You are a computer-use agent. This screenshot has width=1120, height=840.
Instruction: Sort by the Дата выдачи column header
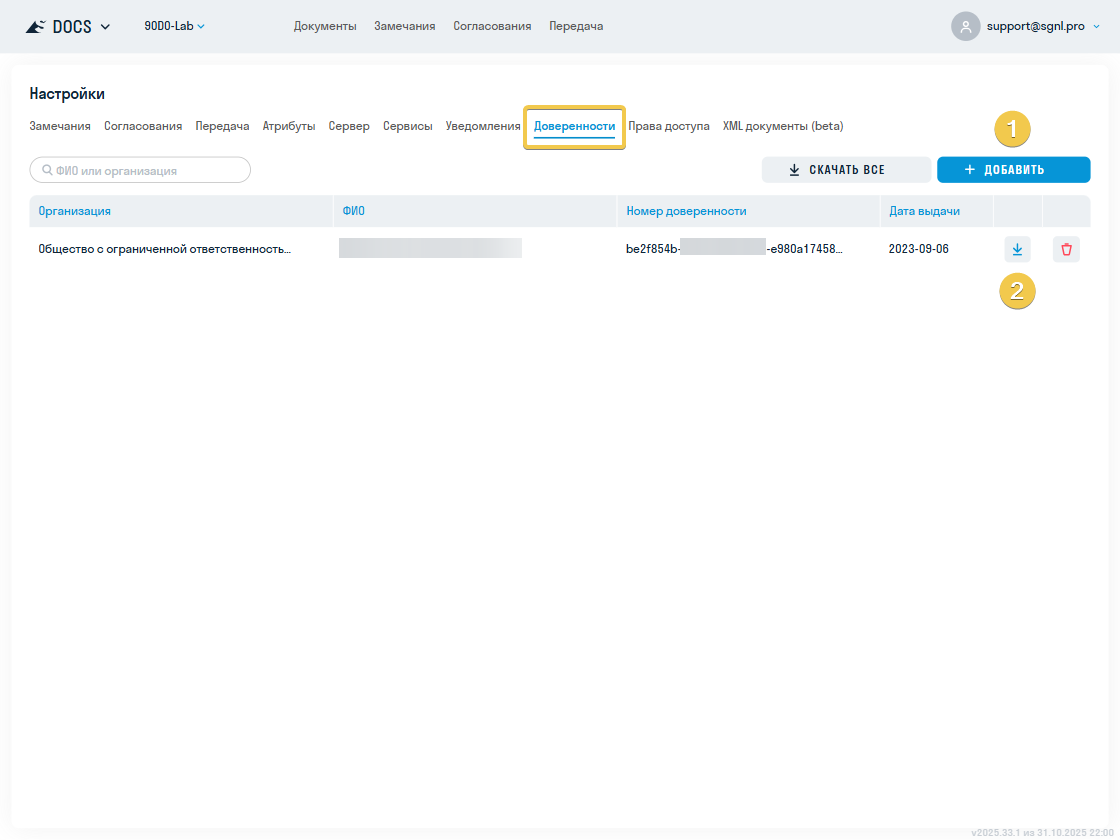(924, 211)
